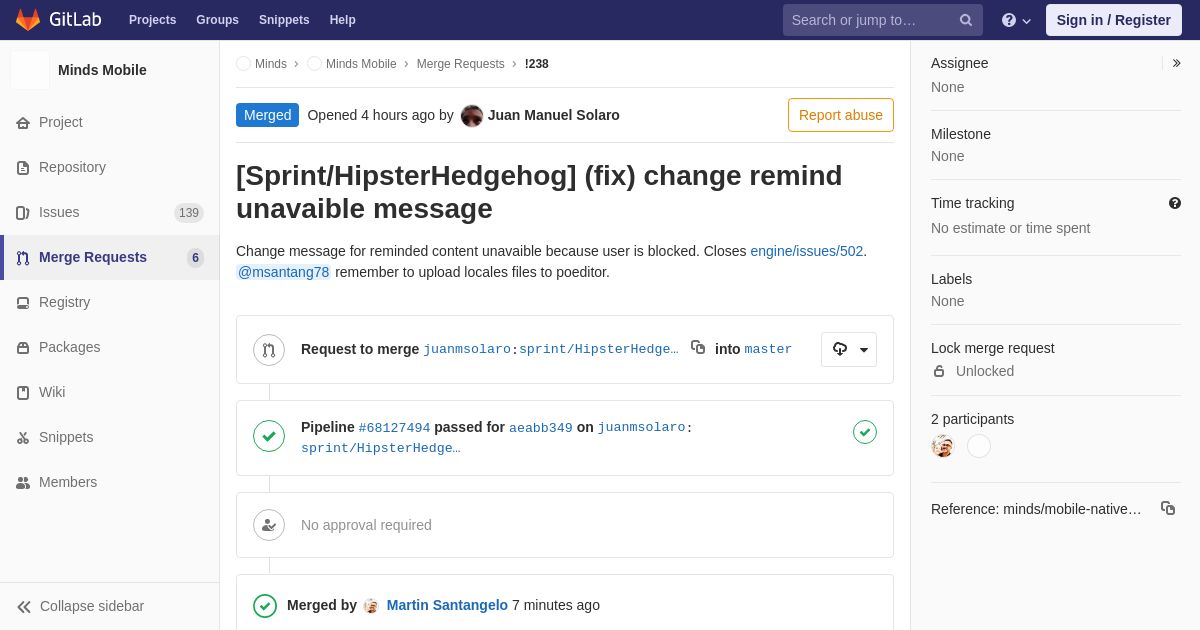Image resolution: width=1200 pixels, height=630 pixels.
Task: Click the Time tracking help icon
Action: 1175,203
